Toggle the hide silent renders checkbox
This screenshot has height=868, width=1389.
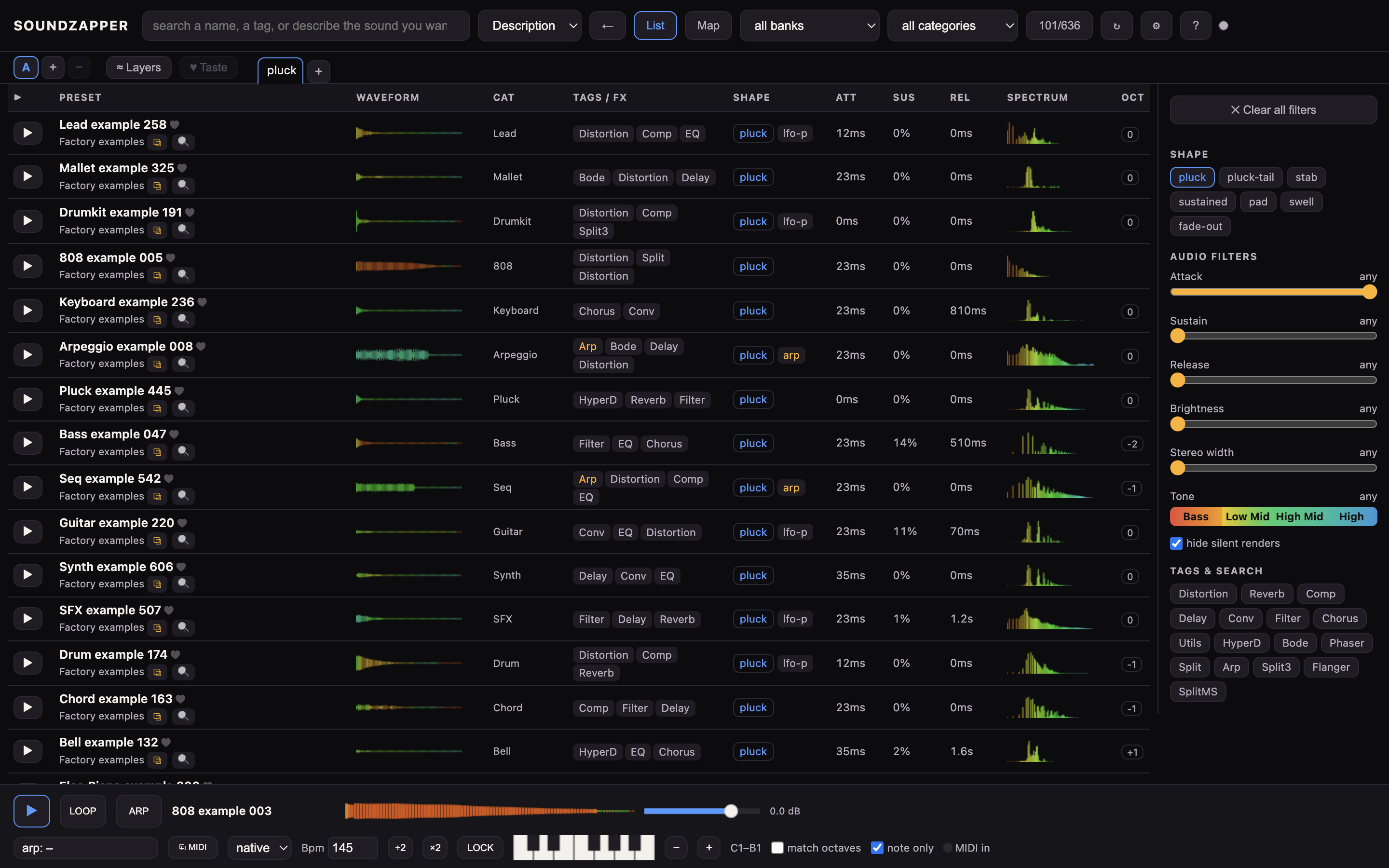point(1176,543)
